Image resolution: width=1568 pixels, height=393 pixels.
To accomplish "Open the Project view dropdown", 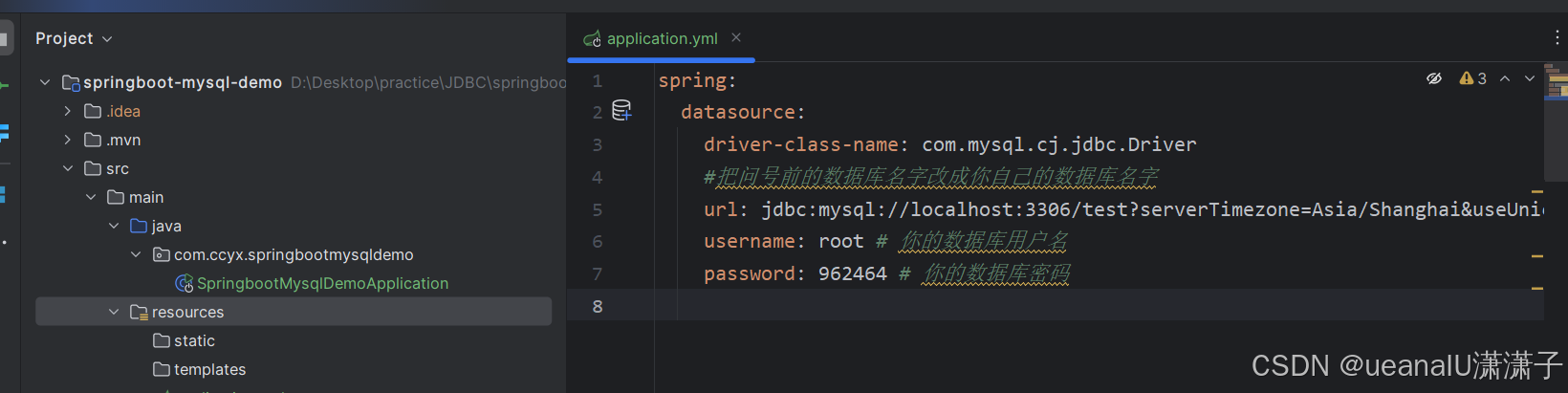I will pyautogui.click(x=74, y=38).
